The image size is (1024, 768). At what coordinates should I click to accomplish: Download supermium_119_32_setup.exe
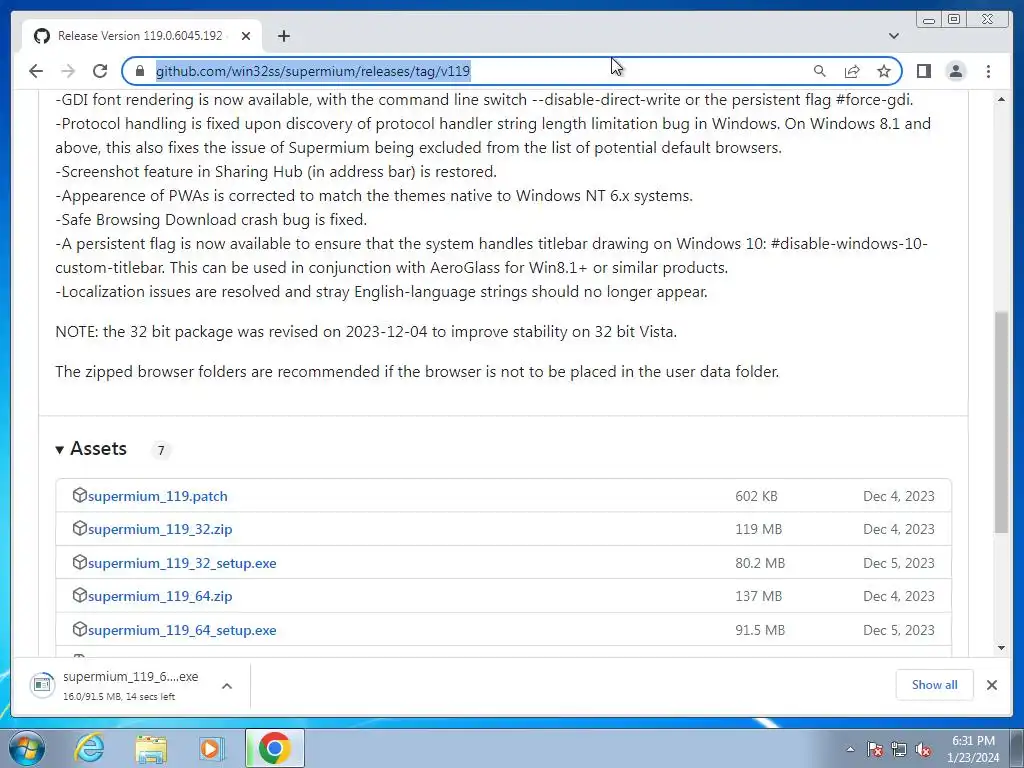182,563
